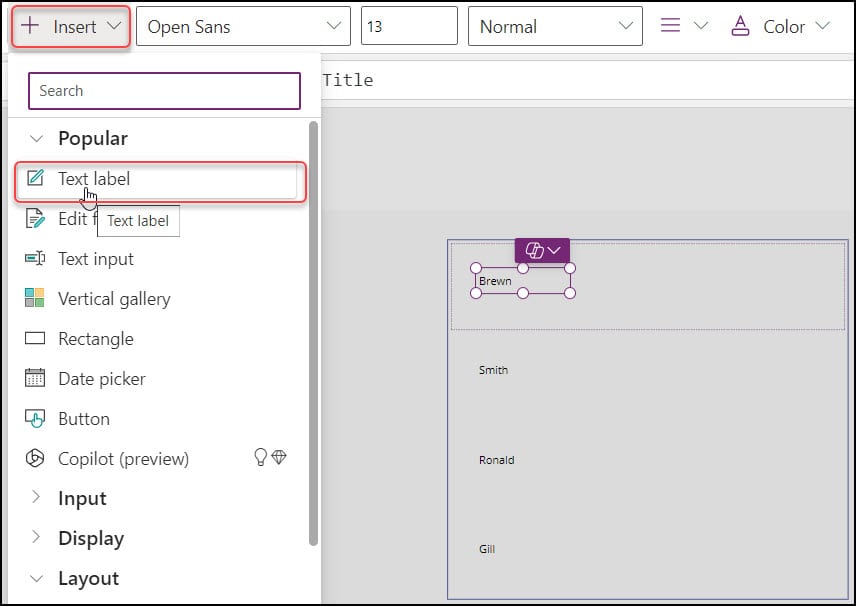
Task: Open the Insert menu button
Action: point(70,26)
